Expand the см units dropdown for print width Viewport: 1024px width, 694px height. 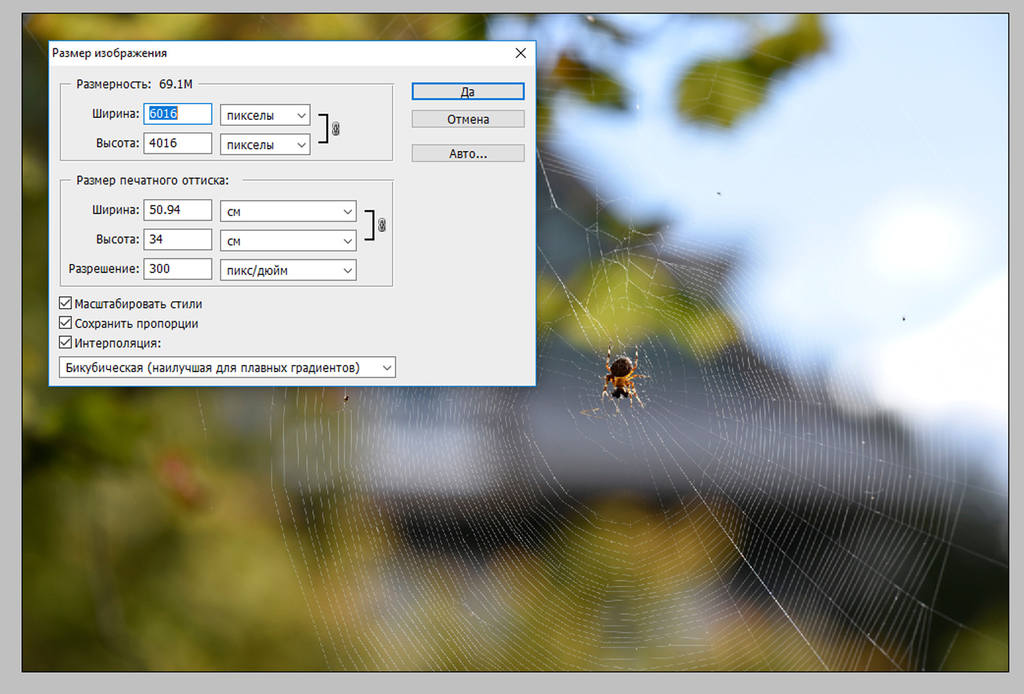coord(288,211)
